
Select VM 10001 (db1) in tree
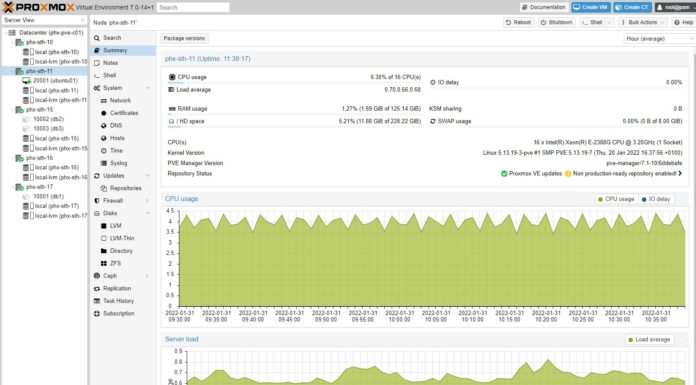point(48,196)
